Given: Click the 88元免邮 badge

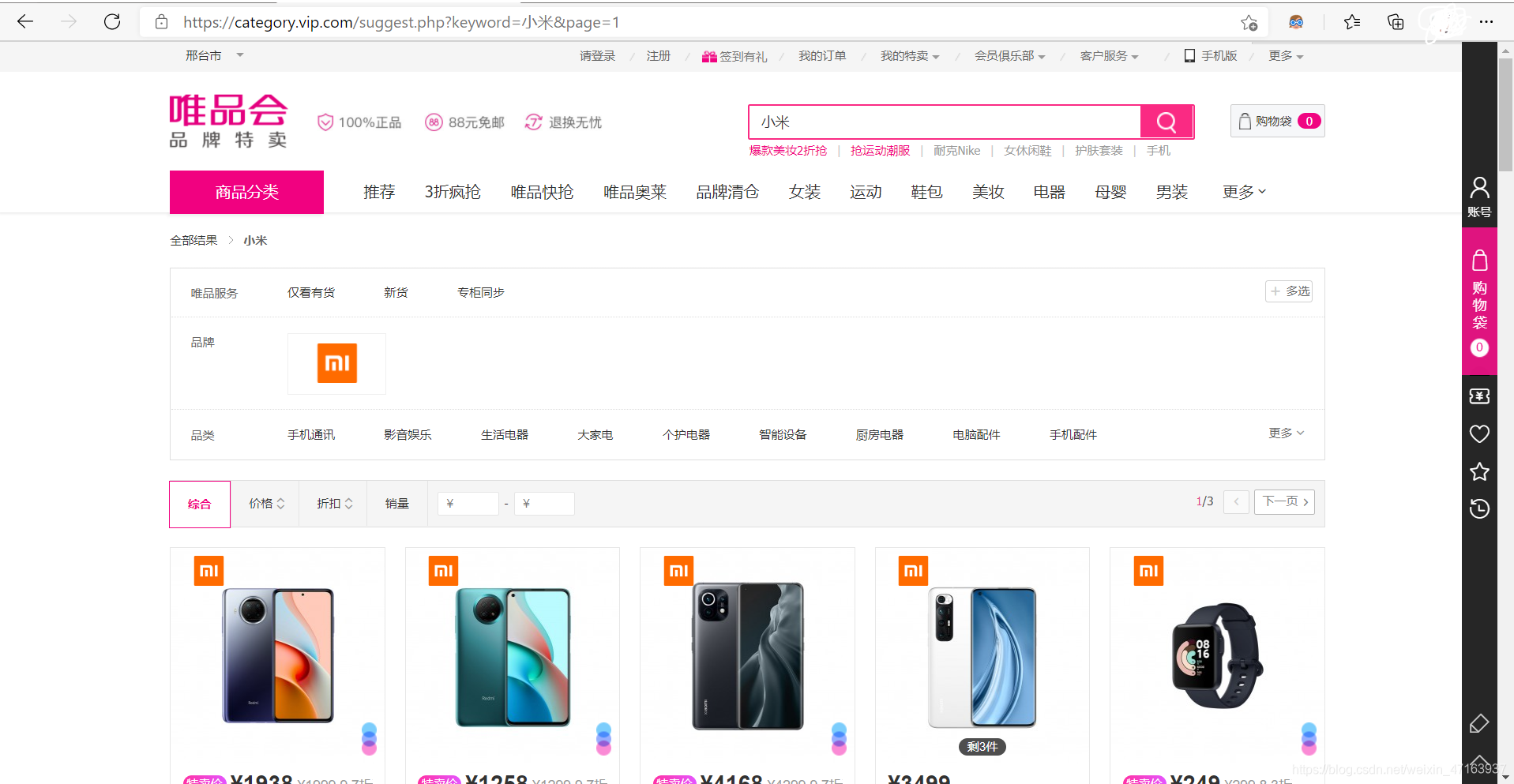Looking at the screenshot, I should point(464,122).
